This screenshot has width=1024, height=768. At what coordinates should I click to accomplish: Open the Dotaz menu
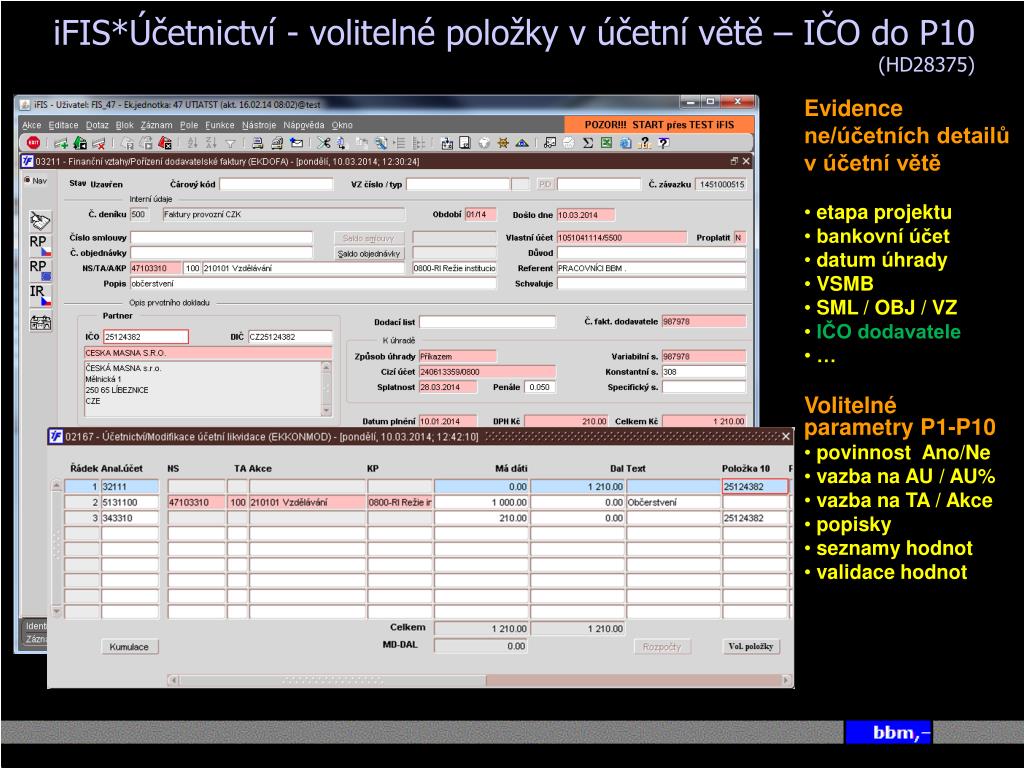click(97, 125)
